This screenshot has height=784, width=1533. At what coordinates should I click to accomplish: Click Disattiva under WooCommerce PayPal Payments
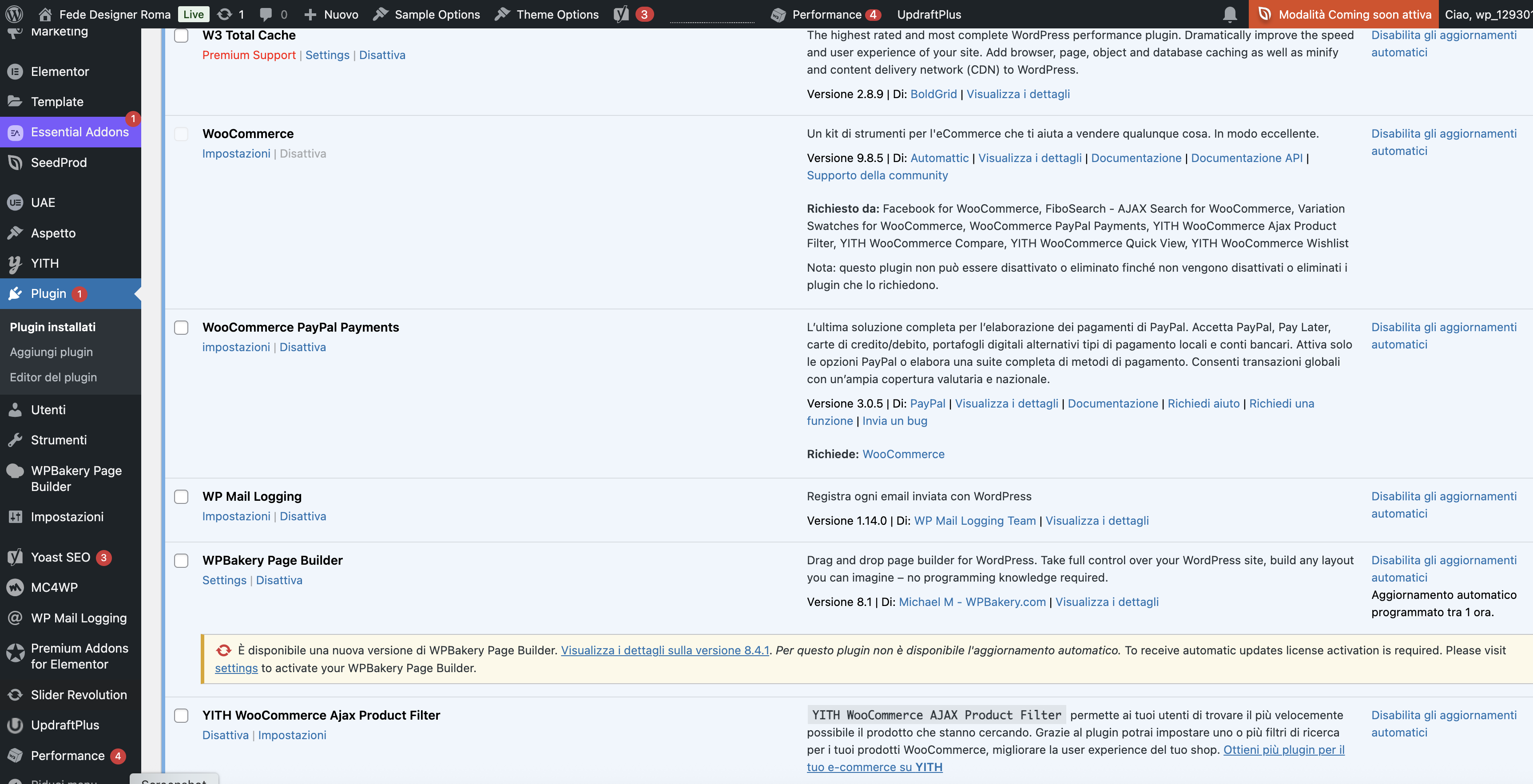[x=303, y=347]
